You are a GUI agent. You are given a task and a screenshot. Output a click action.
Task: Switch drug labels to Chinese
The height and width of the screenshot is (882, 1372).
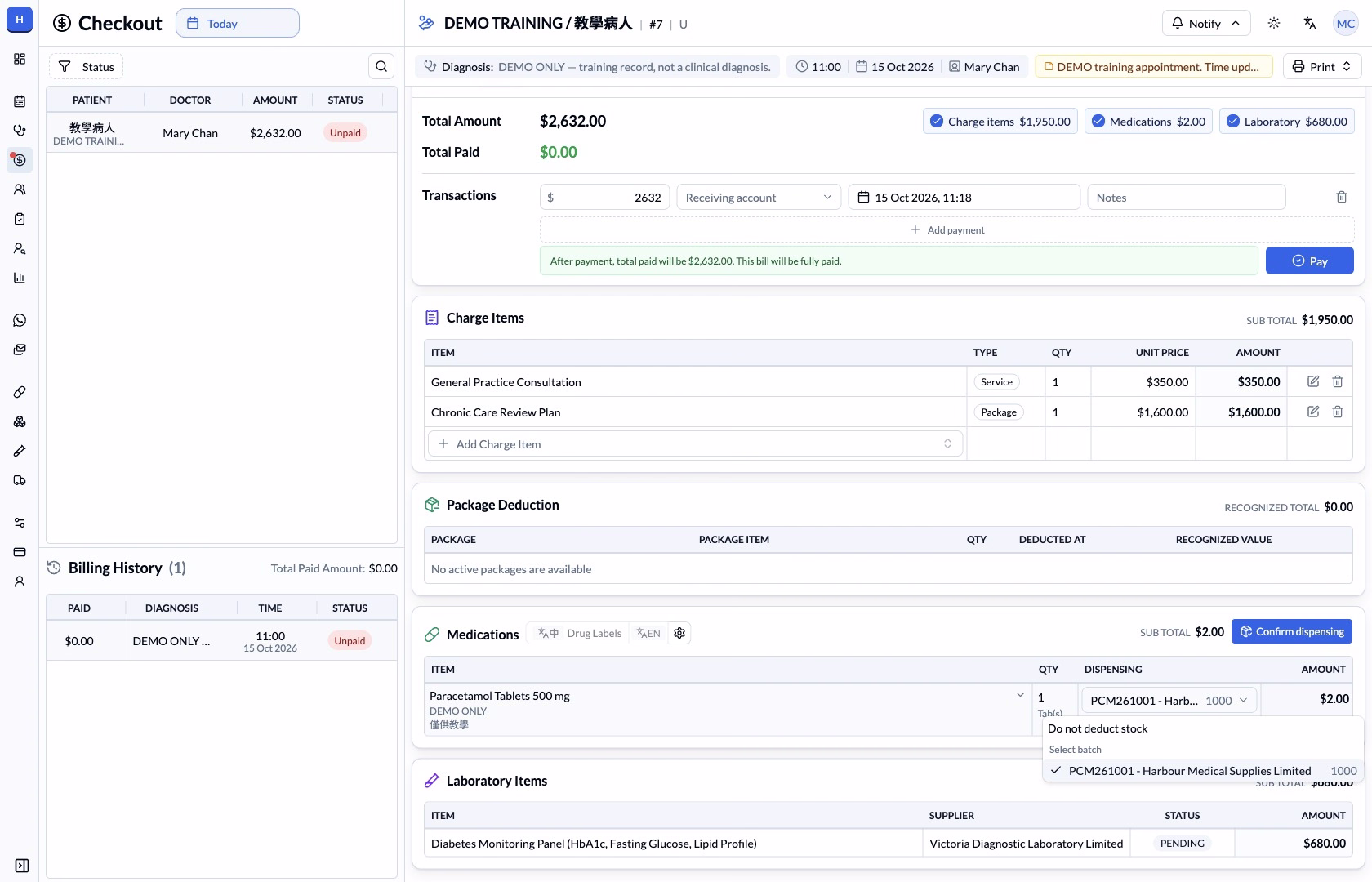(548, 633)
